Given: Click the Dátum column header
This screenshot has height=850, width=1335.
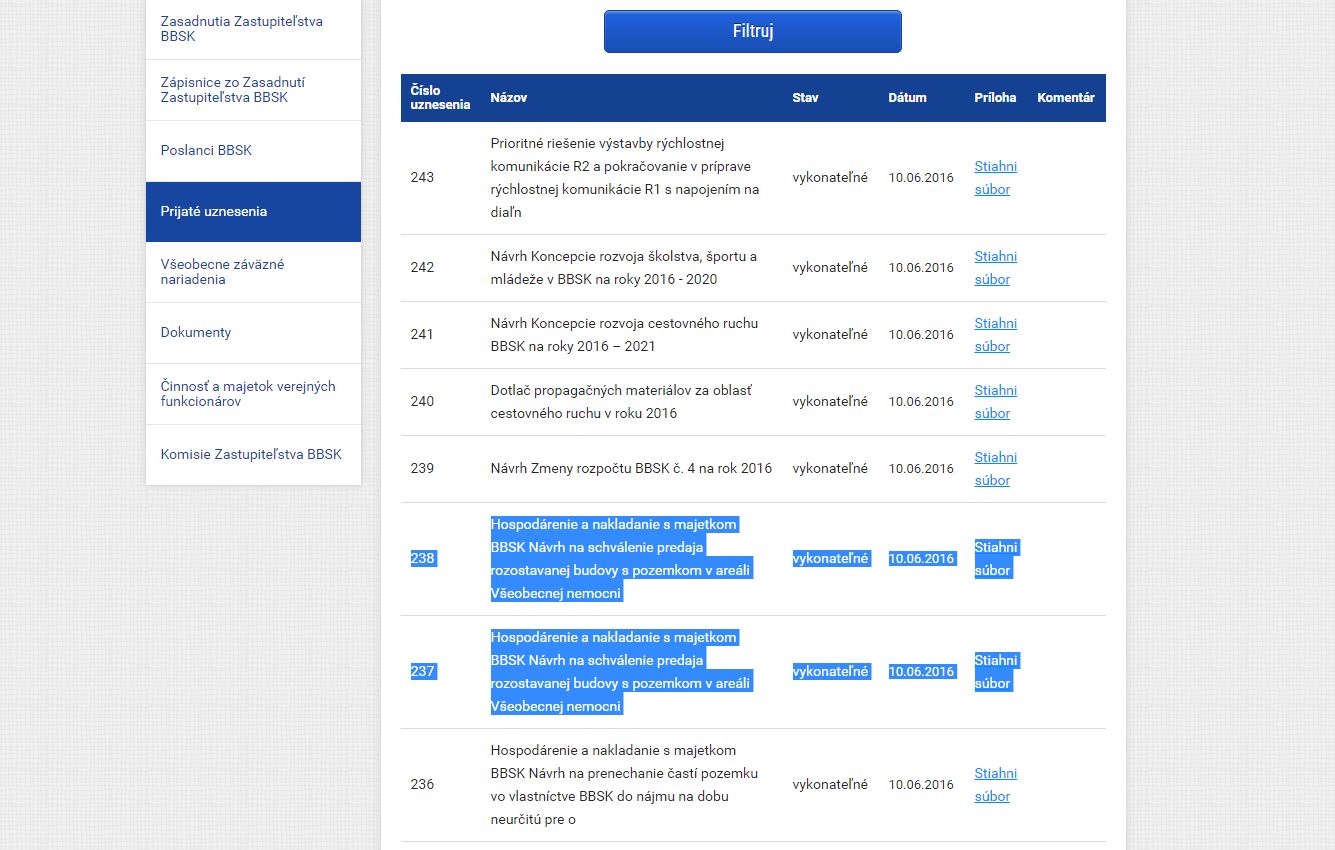Looking at the screenshot, I should 907,98.
